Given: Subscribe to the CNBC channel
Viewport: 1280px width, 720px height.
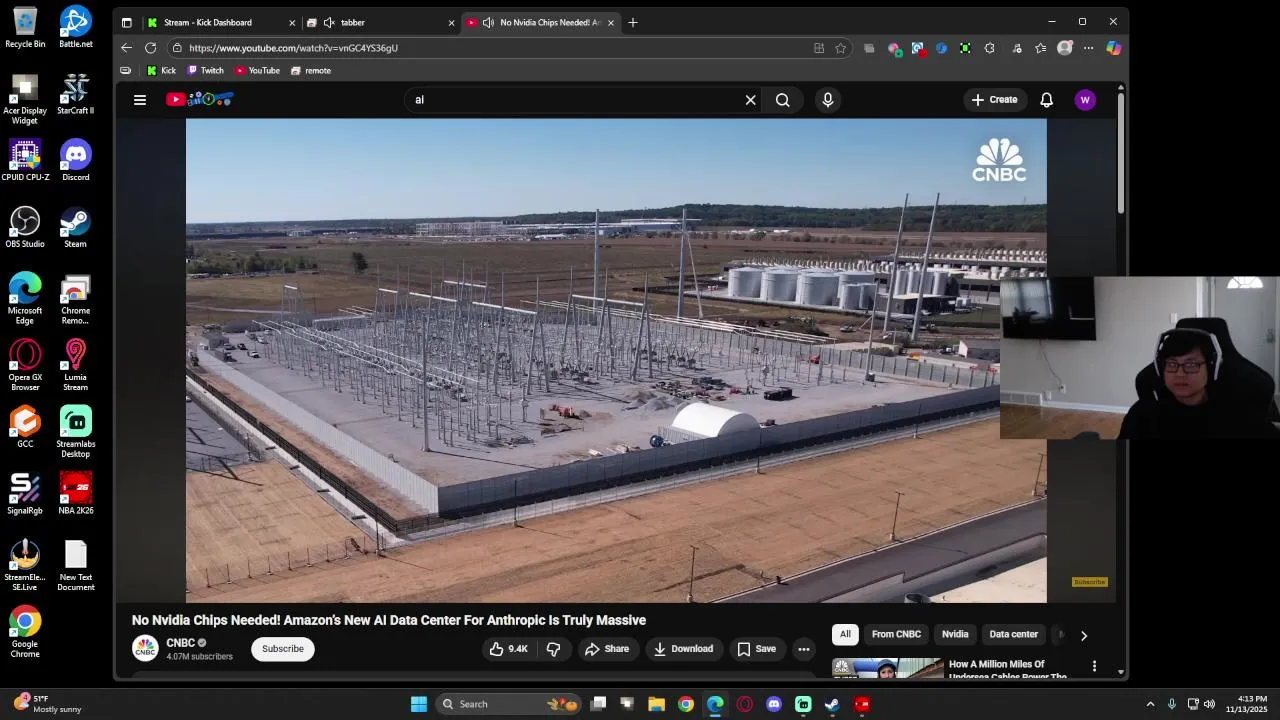Looking at the screenshot, I should (x=283, y=649).
